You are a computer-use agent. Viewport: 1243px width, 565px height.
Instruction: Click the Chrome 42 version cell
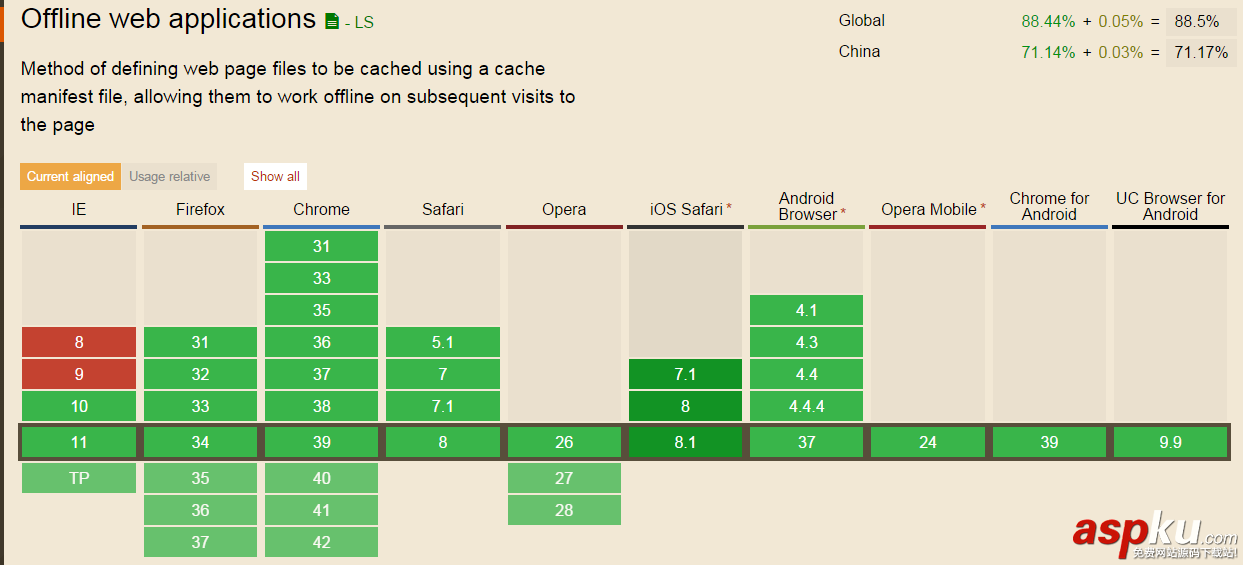tap(321, 542)
